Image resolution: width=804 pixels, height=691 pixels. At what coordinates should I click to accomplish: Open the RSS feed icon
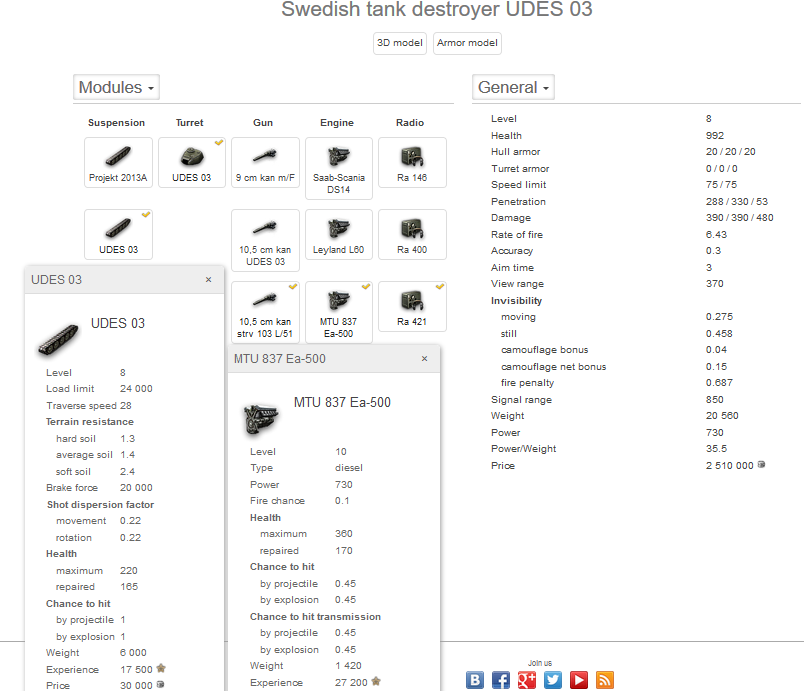tap(605, 680)
